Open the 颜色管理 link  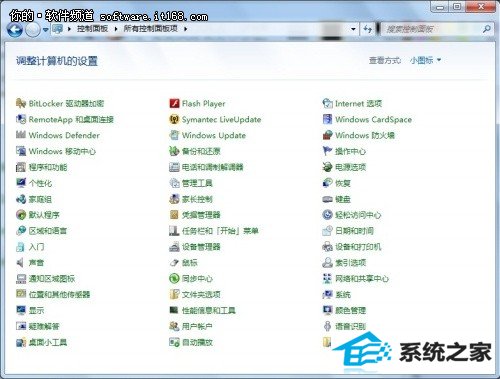pos(351,311)
